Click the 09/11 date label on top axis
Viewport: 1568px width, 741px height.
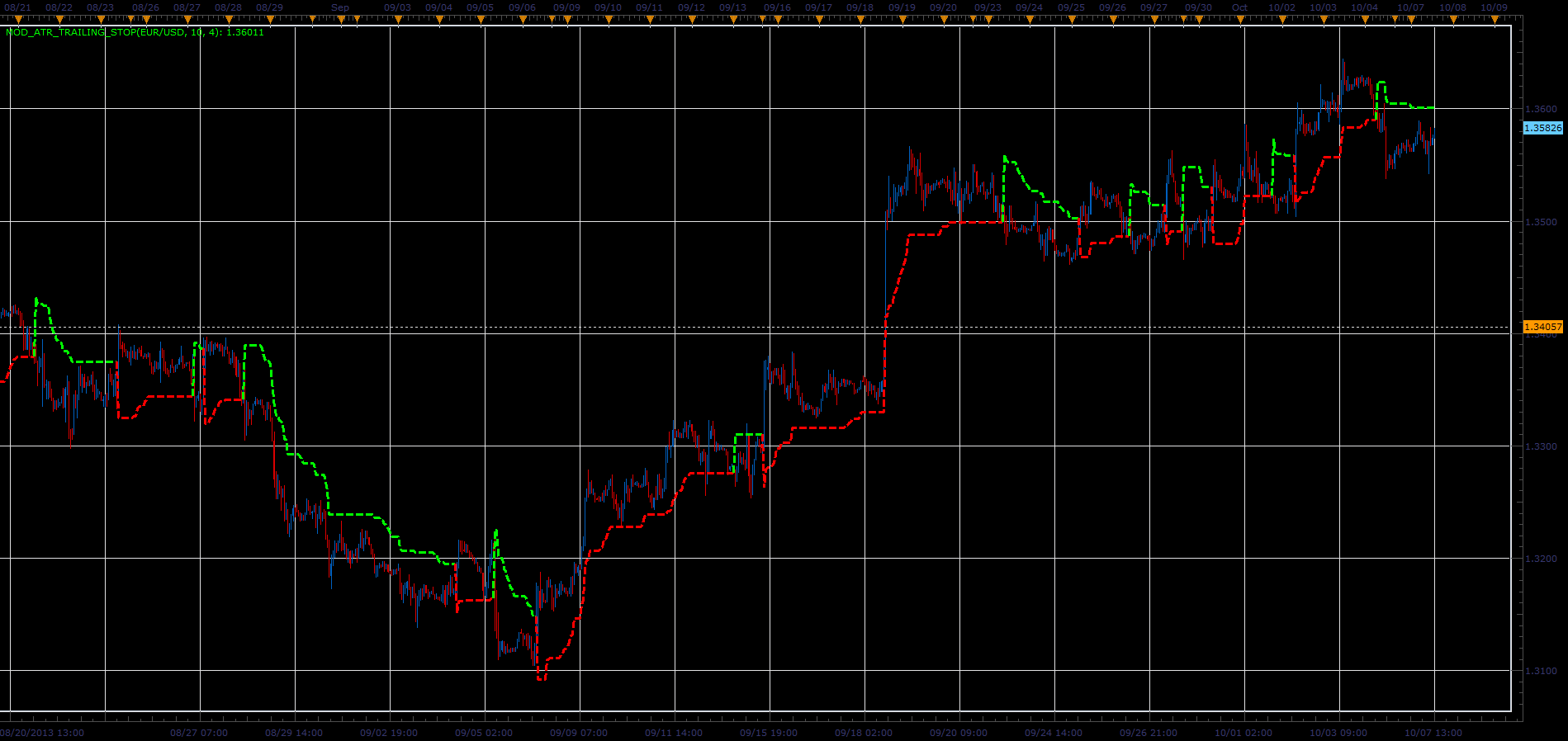point(650,7)
